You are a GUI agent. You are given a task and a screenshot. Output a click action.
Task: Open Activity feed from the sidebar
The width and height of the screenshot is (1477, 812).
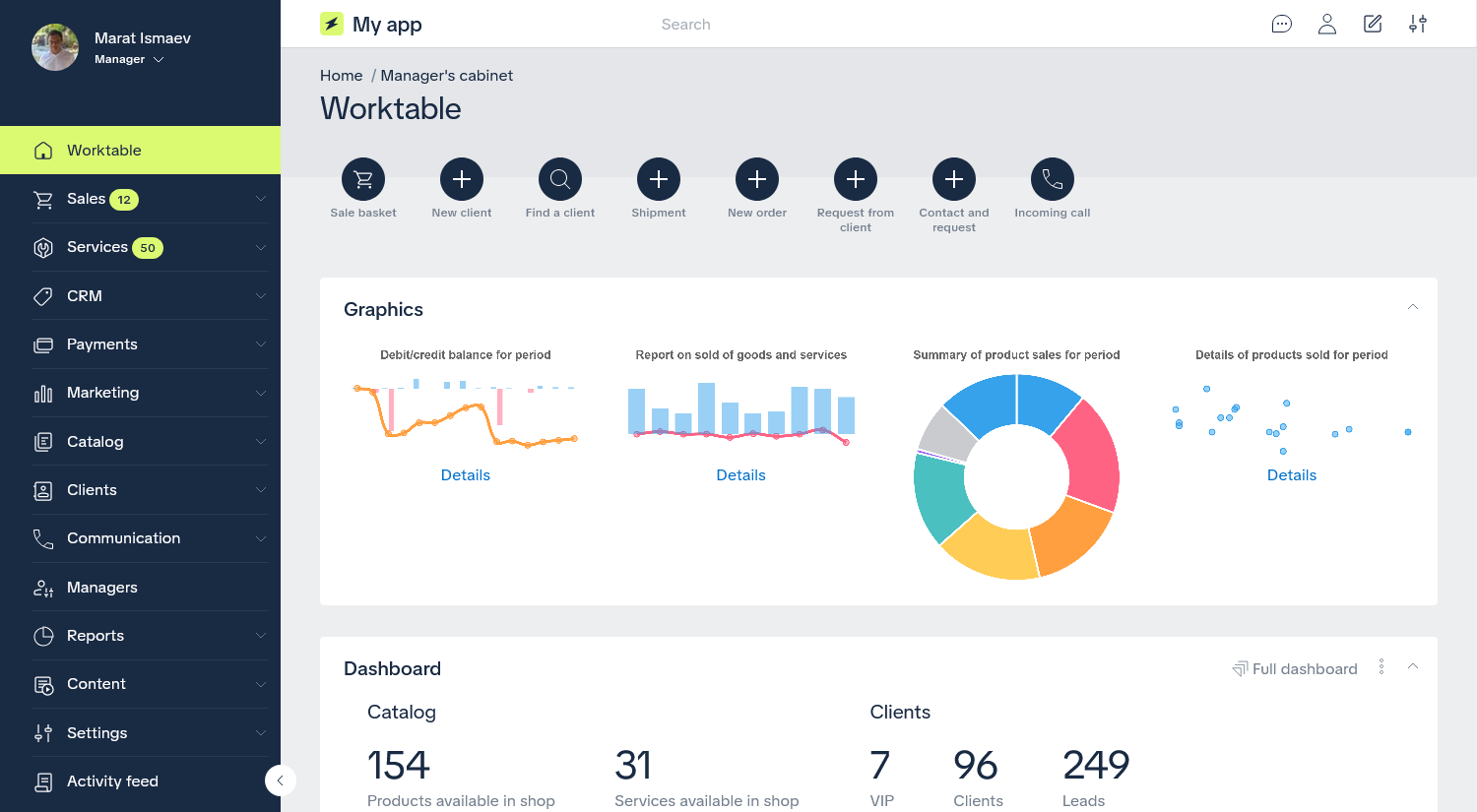pos(112,781)
